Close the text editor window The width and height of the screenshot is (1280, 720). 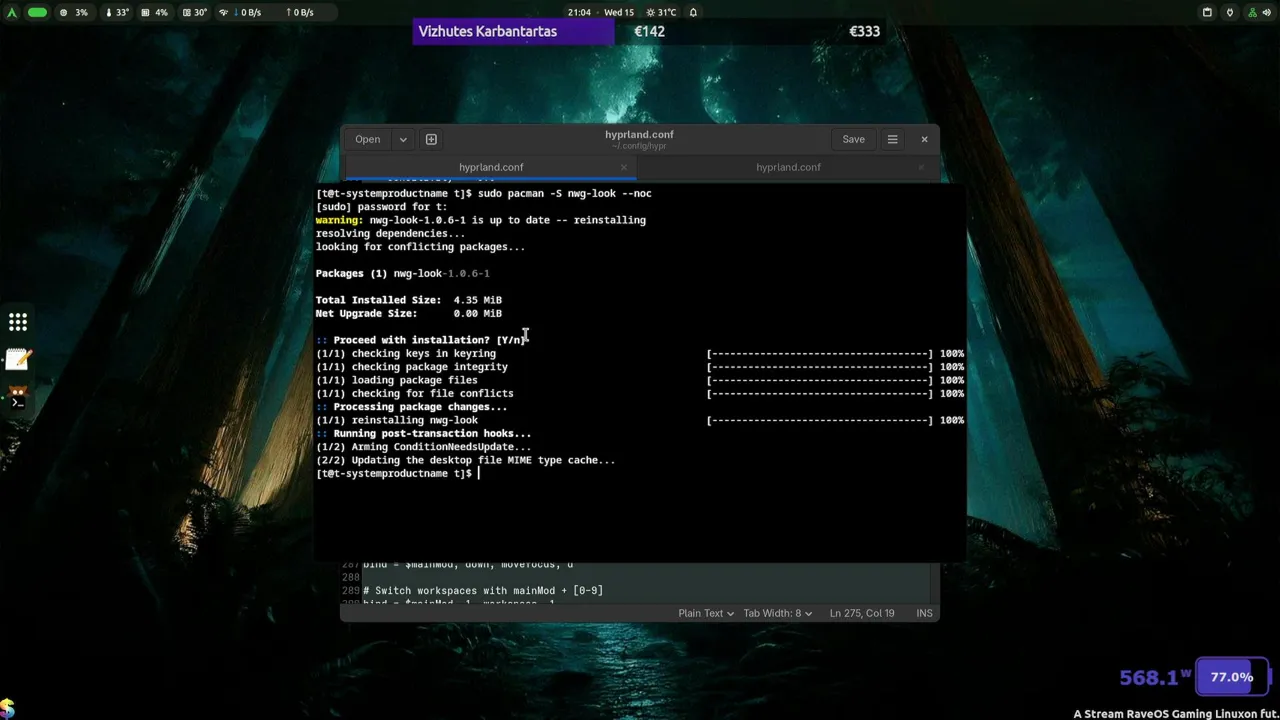pos(924,139)
